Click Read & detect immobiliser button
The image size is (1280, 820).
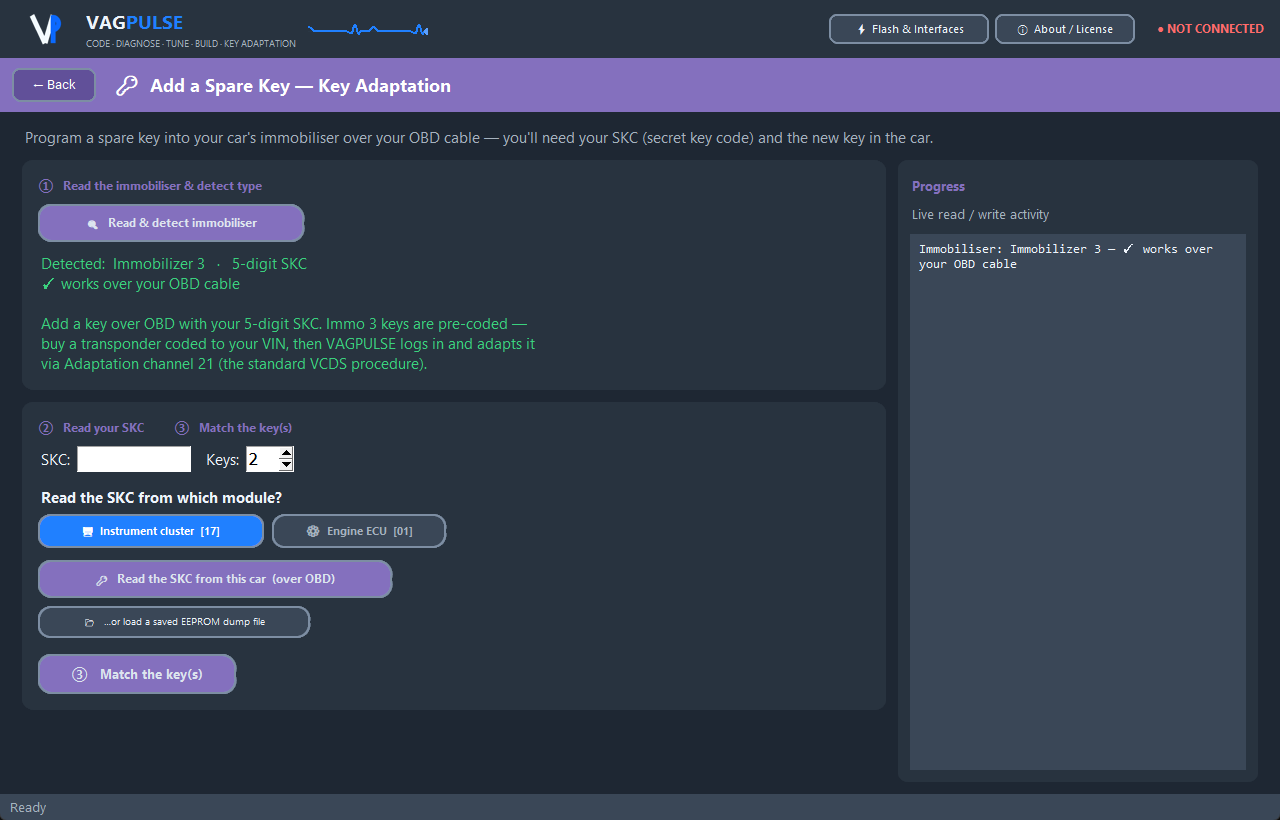pos(171,223)
